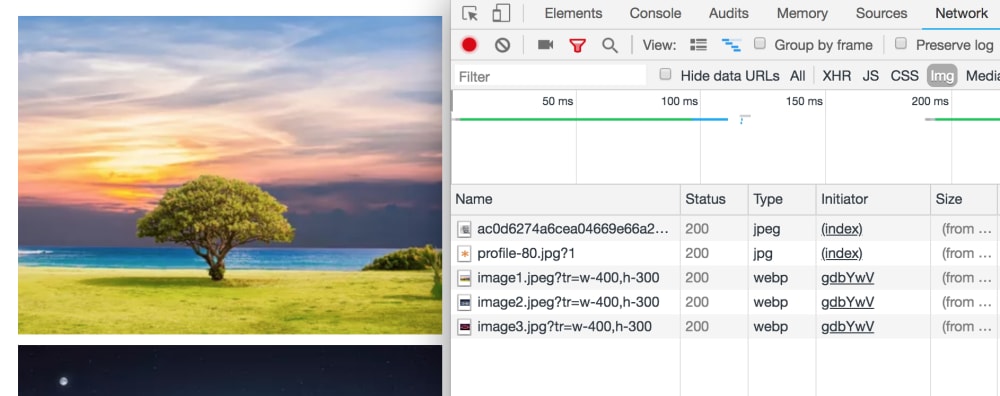Screen dimensions: 1000x396
Task: Stop recording network log red button
Action: pyautogui.click(x=469, y=45)
